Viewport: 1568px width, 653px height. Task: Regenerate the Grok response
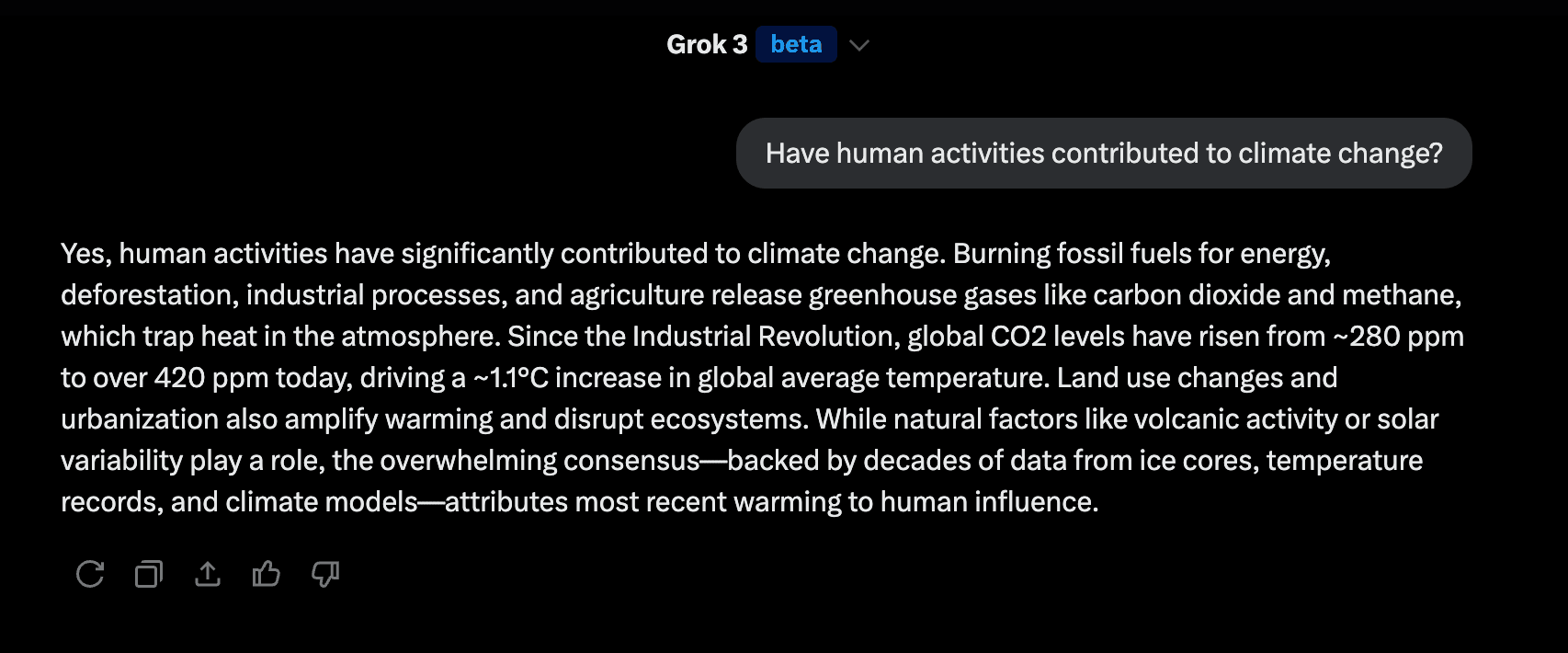click(90, 574)
